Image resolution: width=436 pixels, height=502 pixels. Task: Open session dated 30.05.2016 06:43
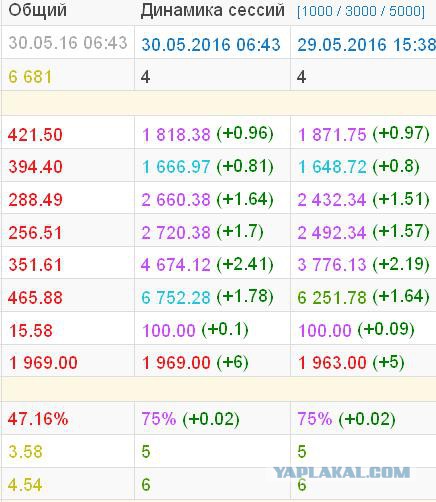pyautogui.click(x=211, y=44)
